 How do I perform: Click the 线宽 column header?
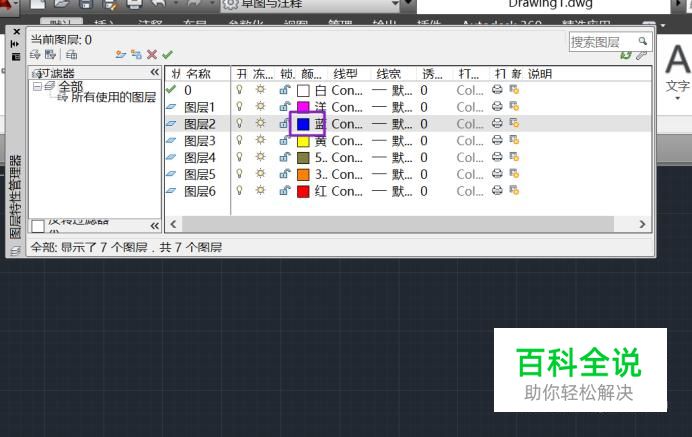[x=388, y=74]
